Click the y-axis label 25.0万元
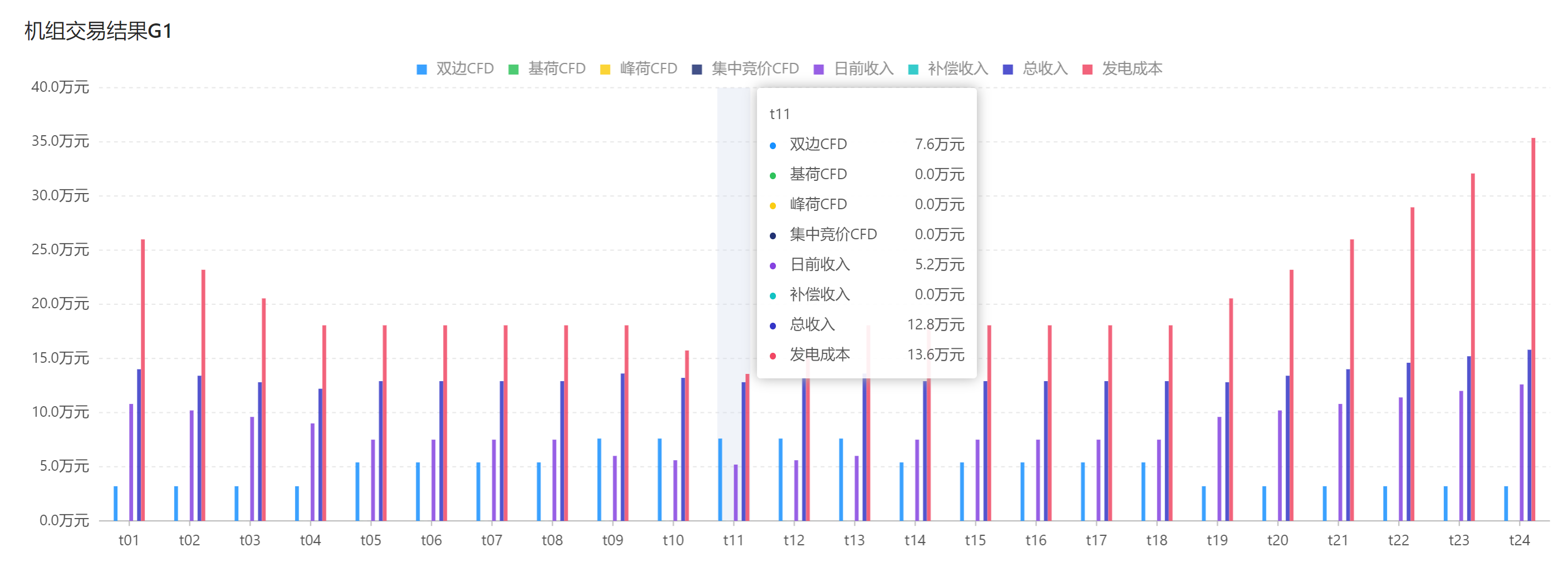Screen dimensions: 1568x567 [60, 249]
